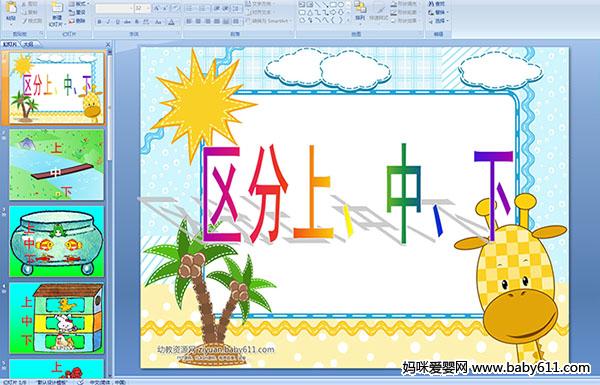This screenshot has height=385, width=600.
Task: Toggle Underline formatting
Action: click(x=117, y=22)
